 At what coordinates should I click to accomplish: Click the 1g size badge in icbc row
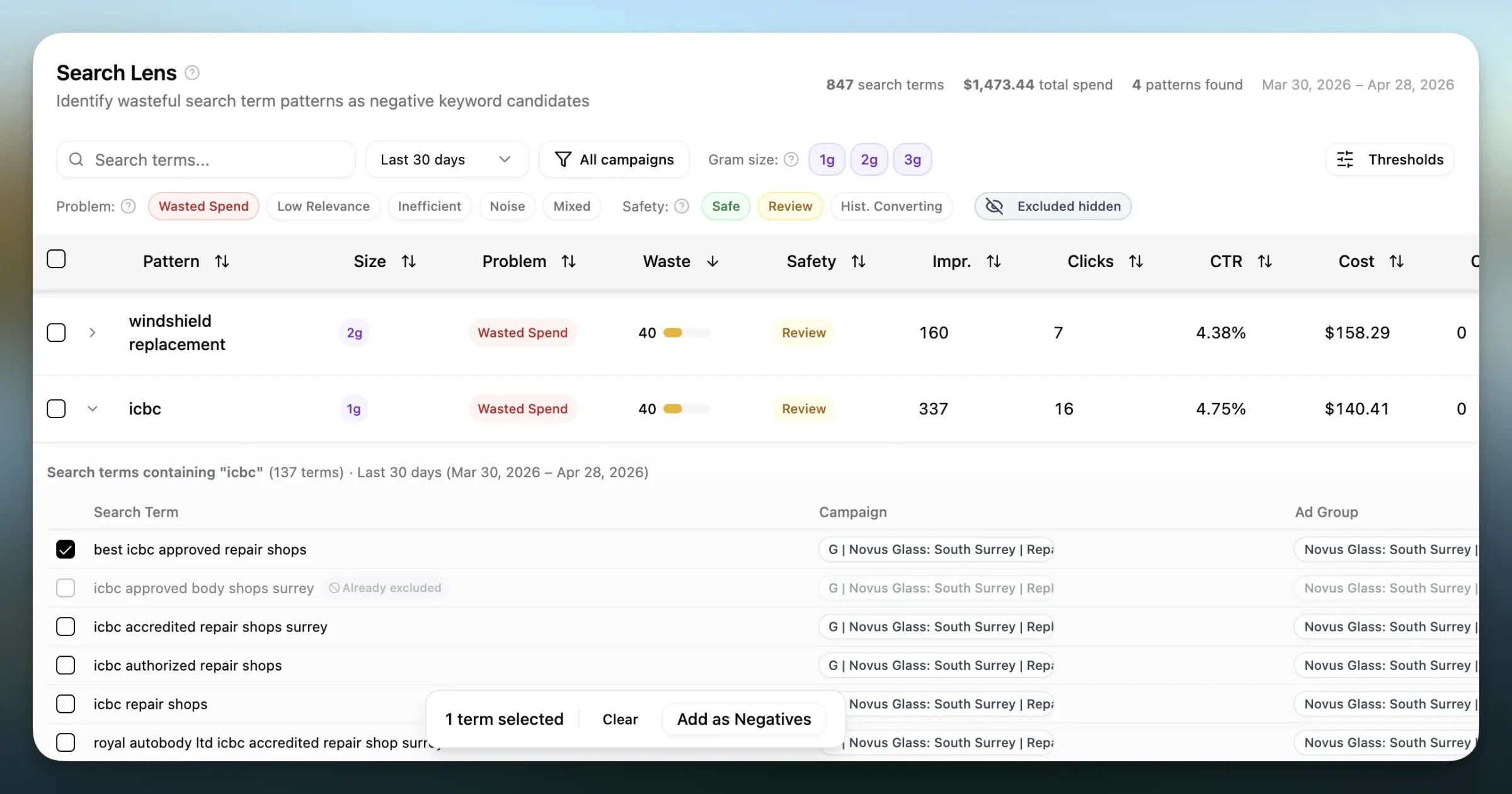click(354, 409)
